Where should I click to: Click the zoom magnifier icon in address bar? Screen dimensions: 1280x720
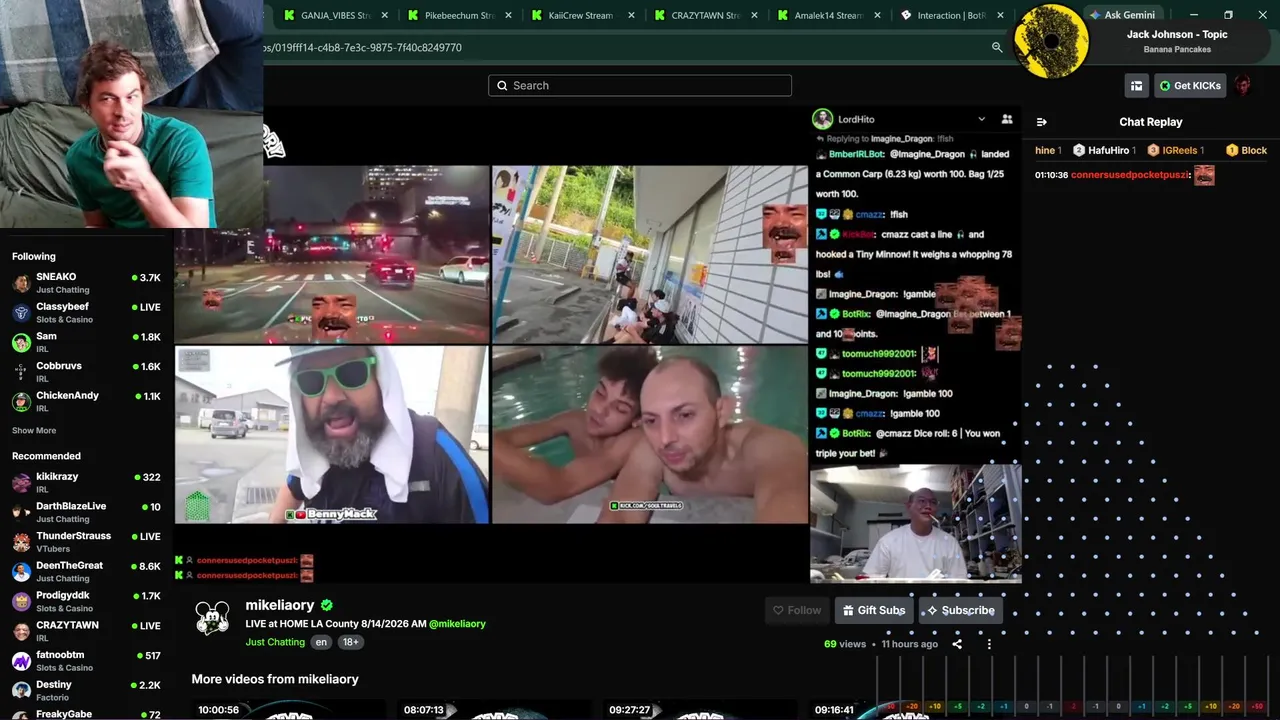click(x=997, y=47)
